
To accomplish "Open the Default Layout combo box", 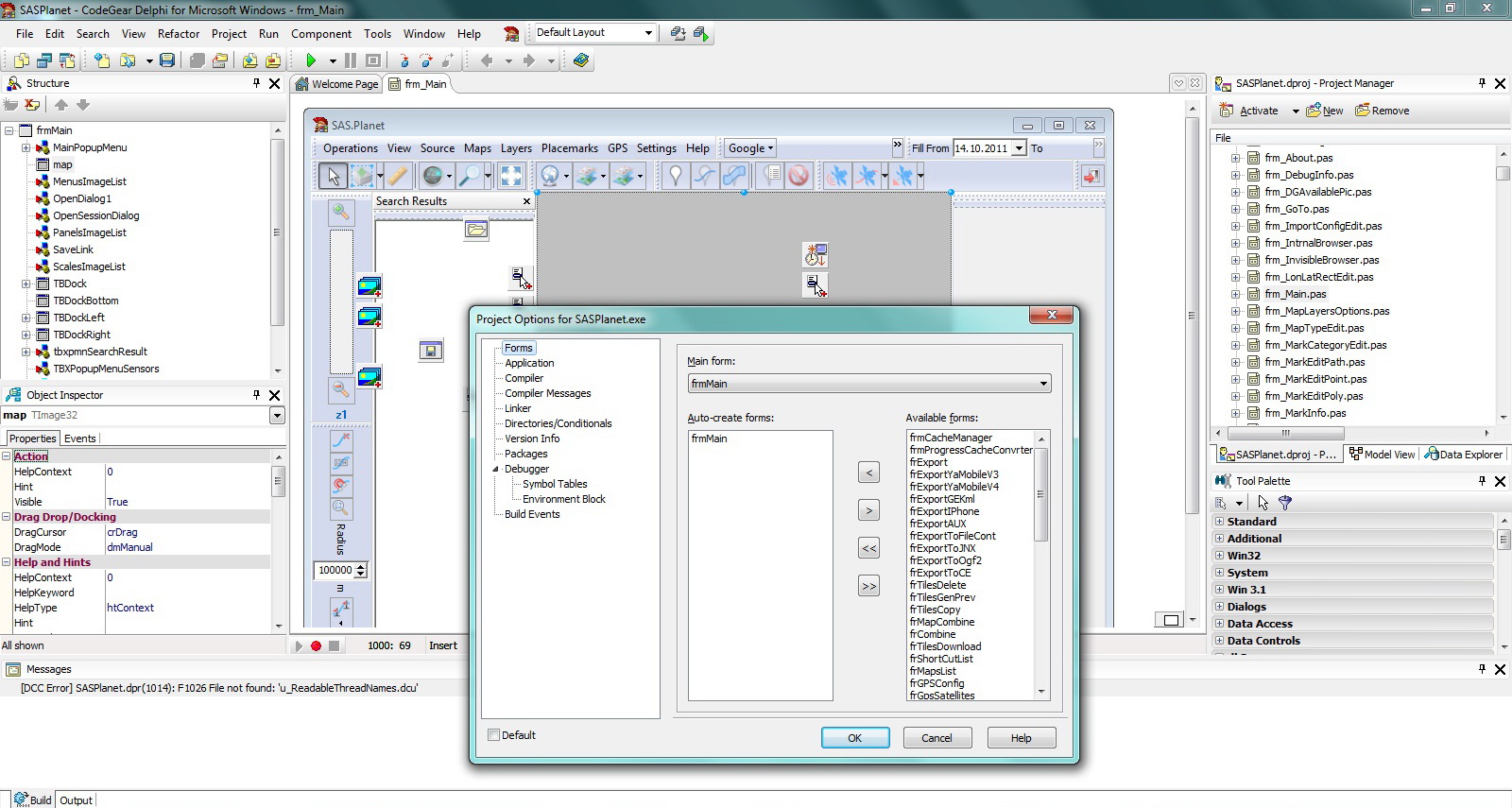I will pos(648,33).
